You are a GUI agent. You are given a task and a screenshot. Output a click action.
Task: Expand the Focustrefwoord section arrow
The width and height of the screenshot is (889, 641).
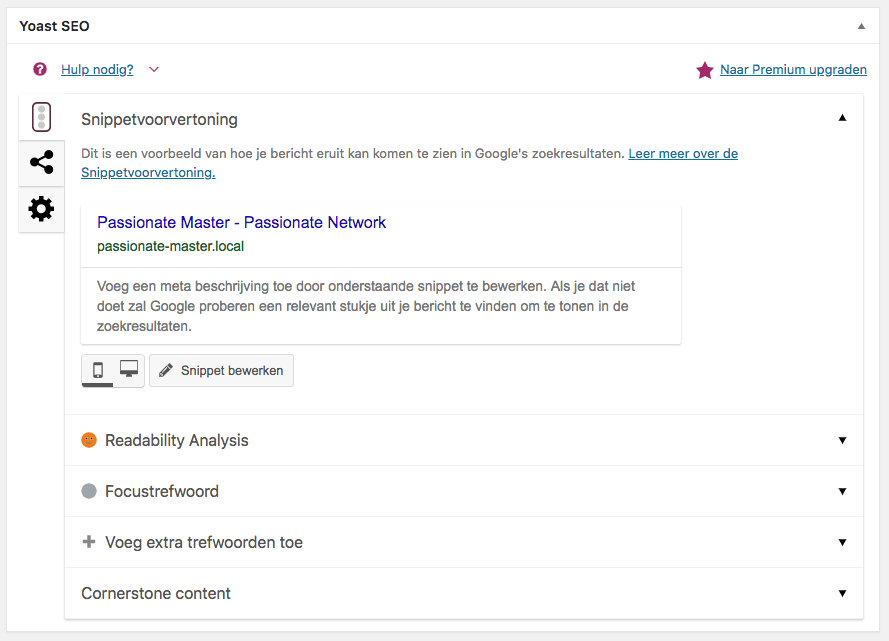coord(843,491)
